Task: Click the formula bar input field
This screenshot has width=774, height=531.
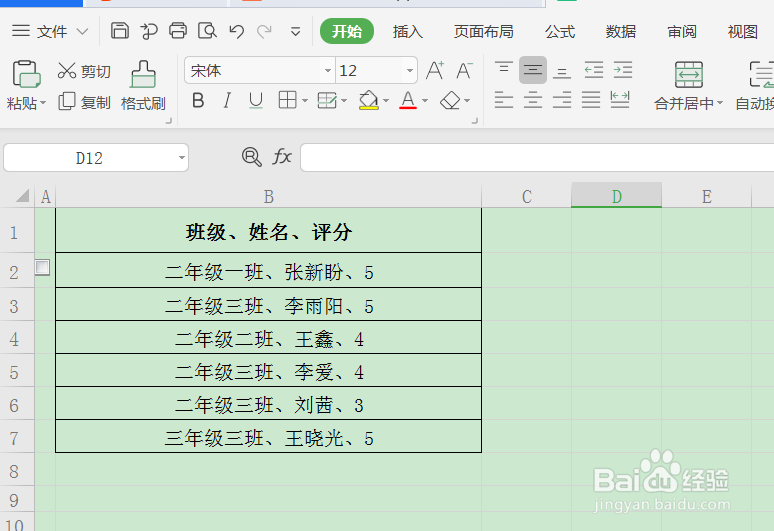Action: point(537,157)
